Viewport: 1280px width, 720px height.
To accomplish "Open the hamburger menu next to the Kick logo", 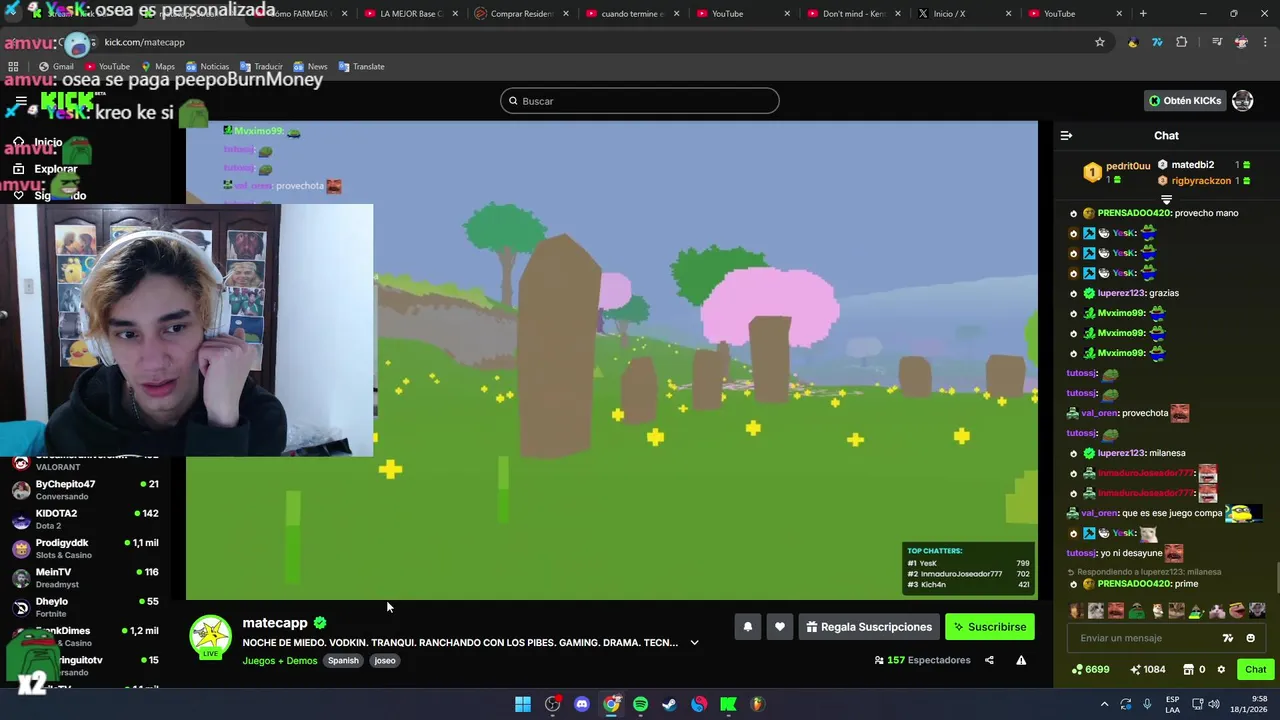I will tap(20, 102).
